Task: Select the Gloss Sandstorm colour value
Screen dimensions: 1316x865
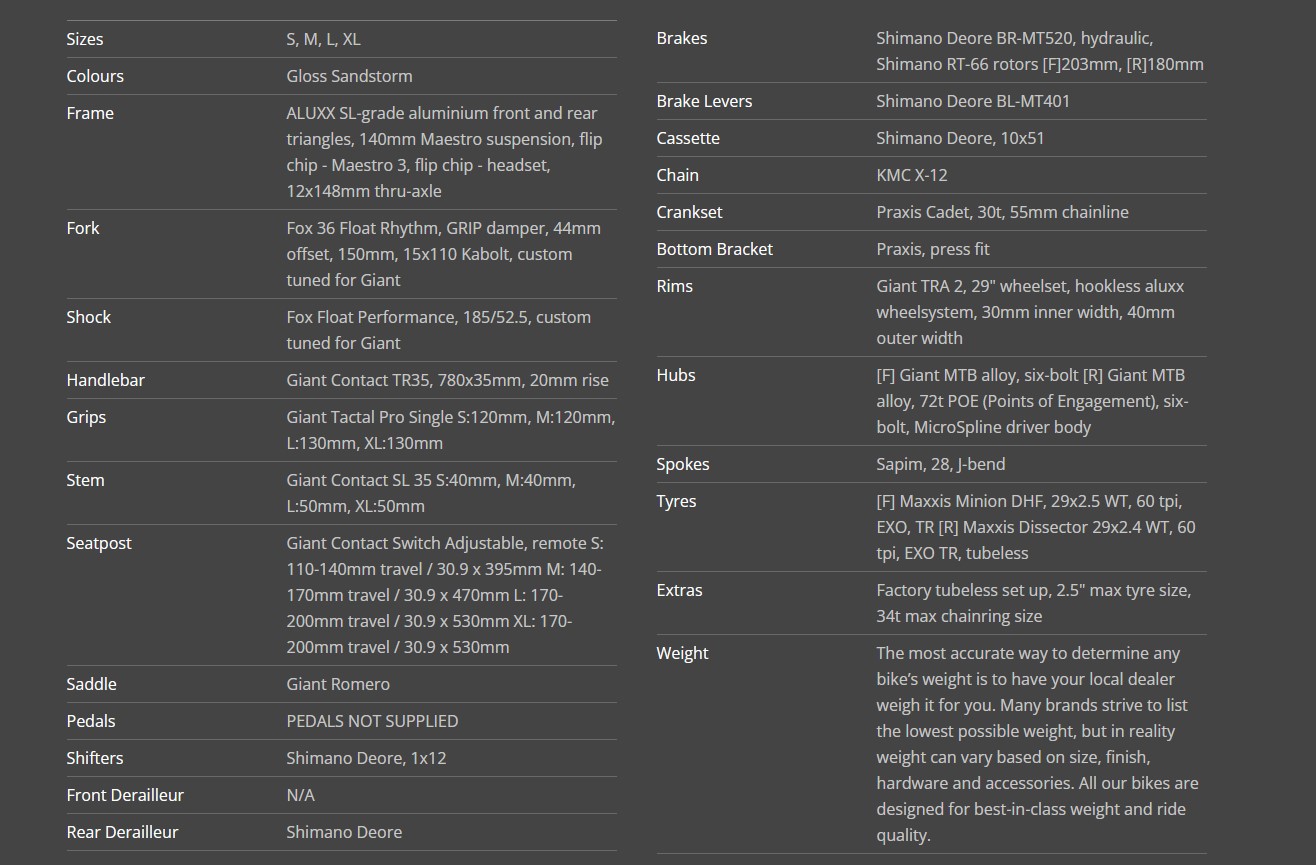Action: pyautogui.click(x=349, y=76)
